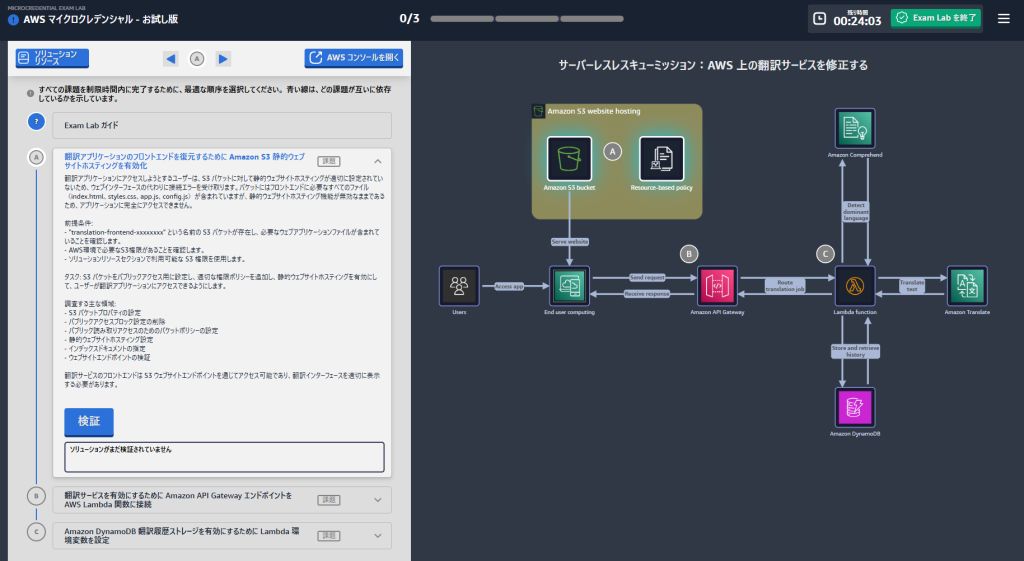
Task: Click the 0/3 progress counter
Action: click(x=409, y=18)
